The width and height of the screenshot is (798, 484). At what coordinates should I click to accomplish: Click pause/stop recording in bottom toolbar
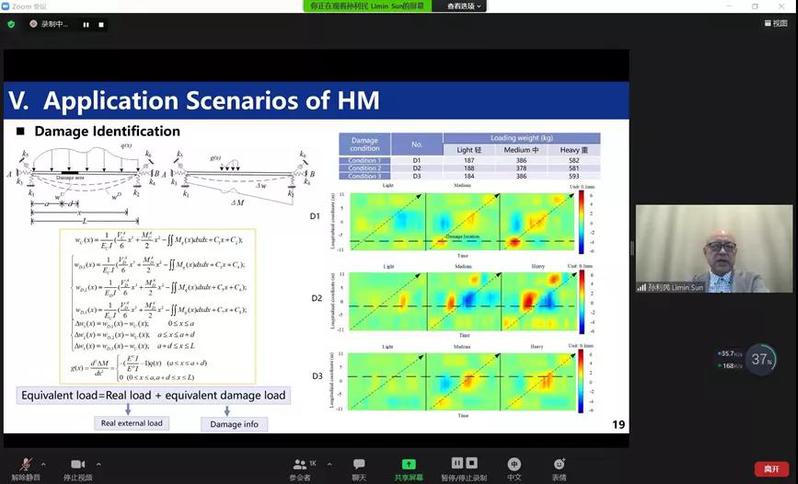coord(463,467)
